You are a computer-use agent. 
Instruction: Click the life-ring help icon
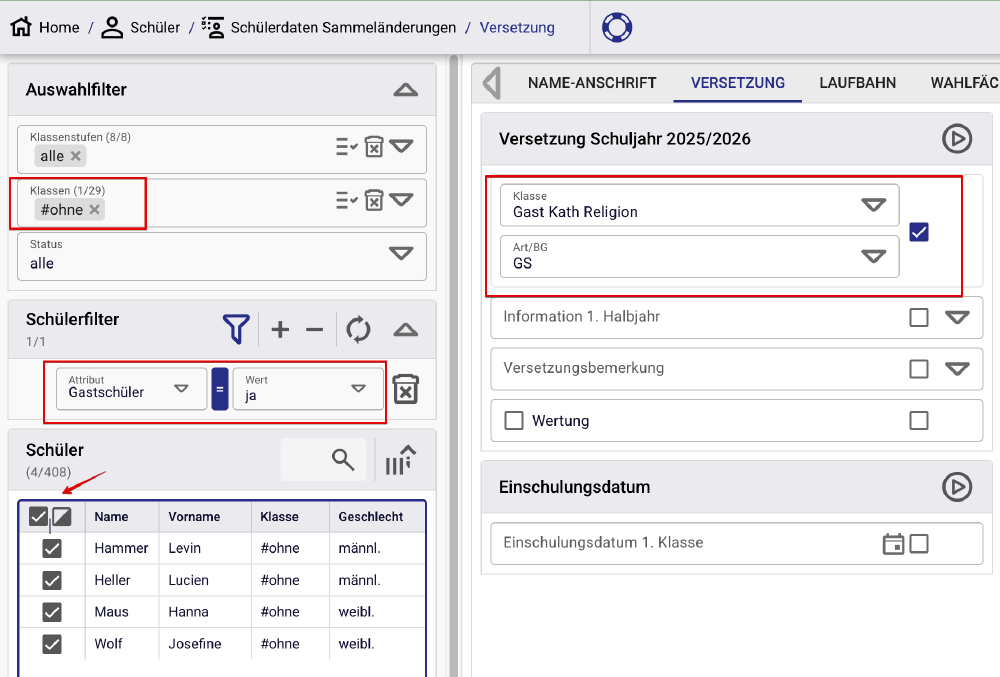click(x=617, y=27)
